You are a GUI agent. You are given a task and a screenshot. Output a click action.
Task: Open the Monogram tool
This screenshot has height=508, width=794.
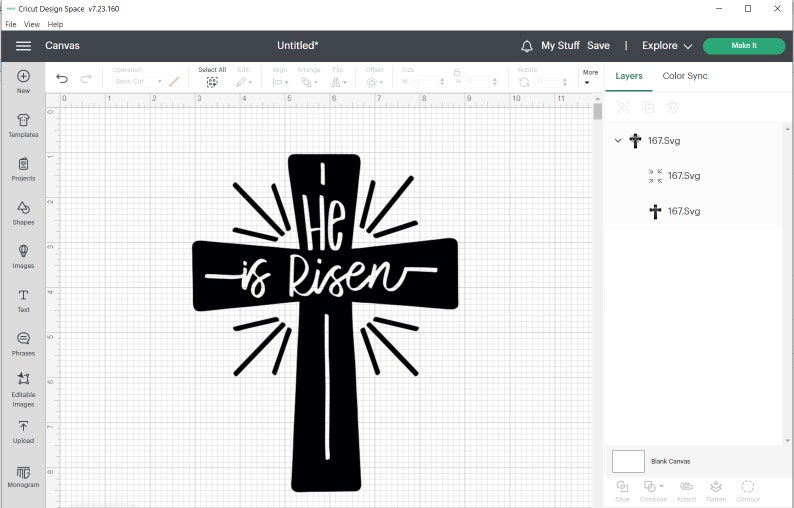pyautogui.click(x=23, y=476)
